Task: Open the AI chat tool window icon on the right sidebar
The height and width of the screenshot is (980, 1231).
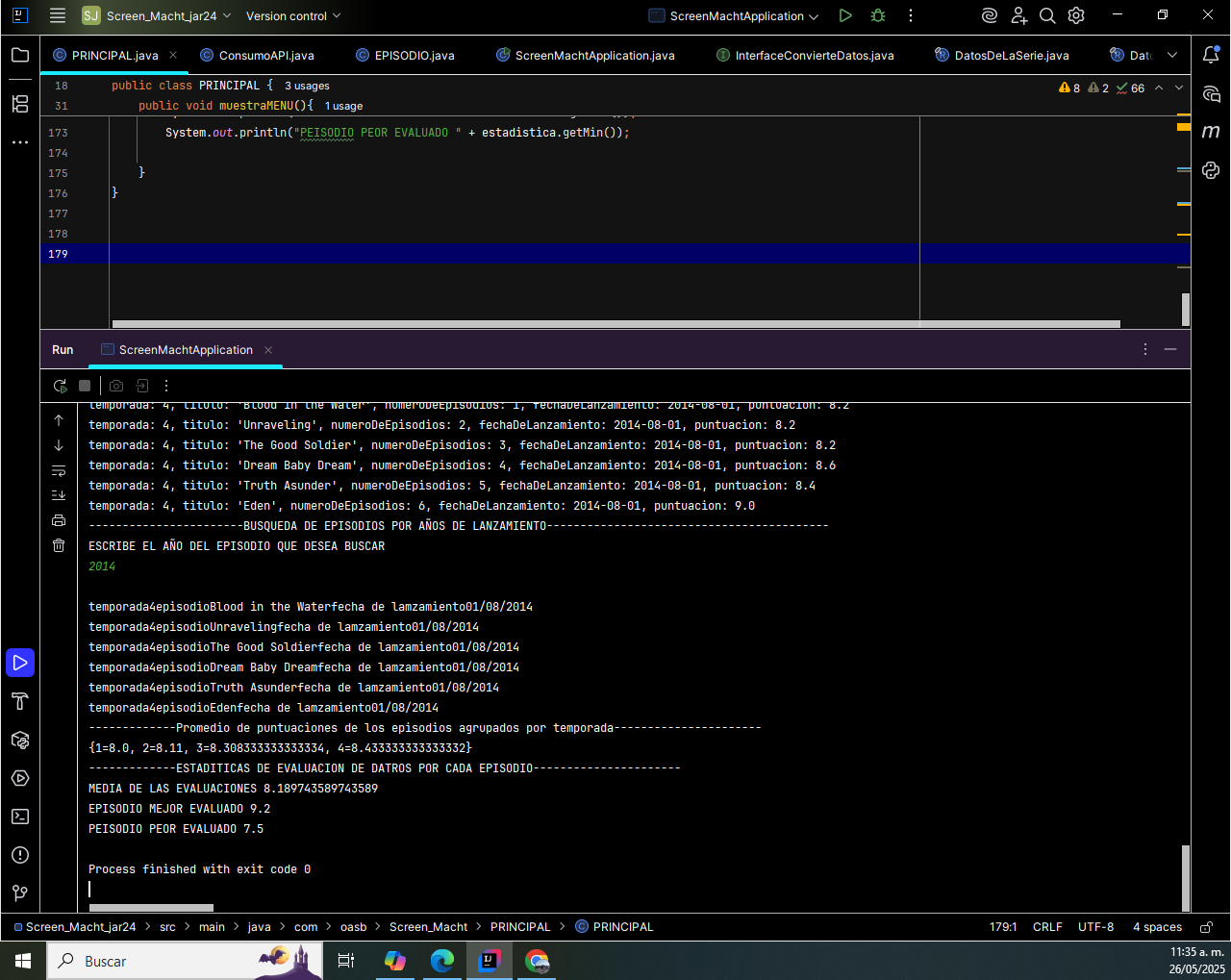Action: point(1212,94)
